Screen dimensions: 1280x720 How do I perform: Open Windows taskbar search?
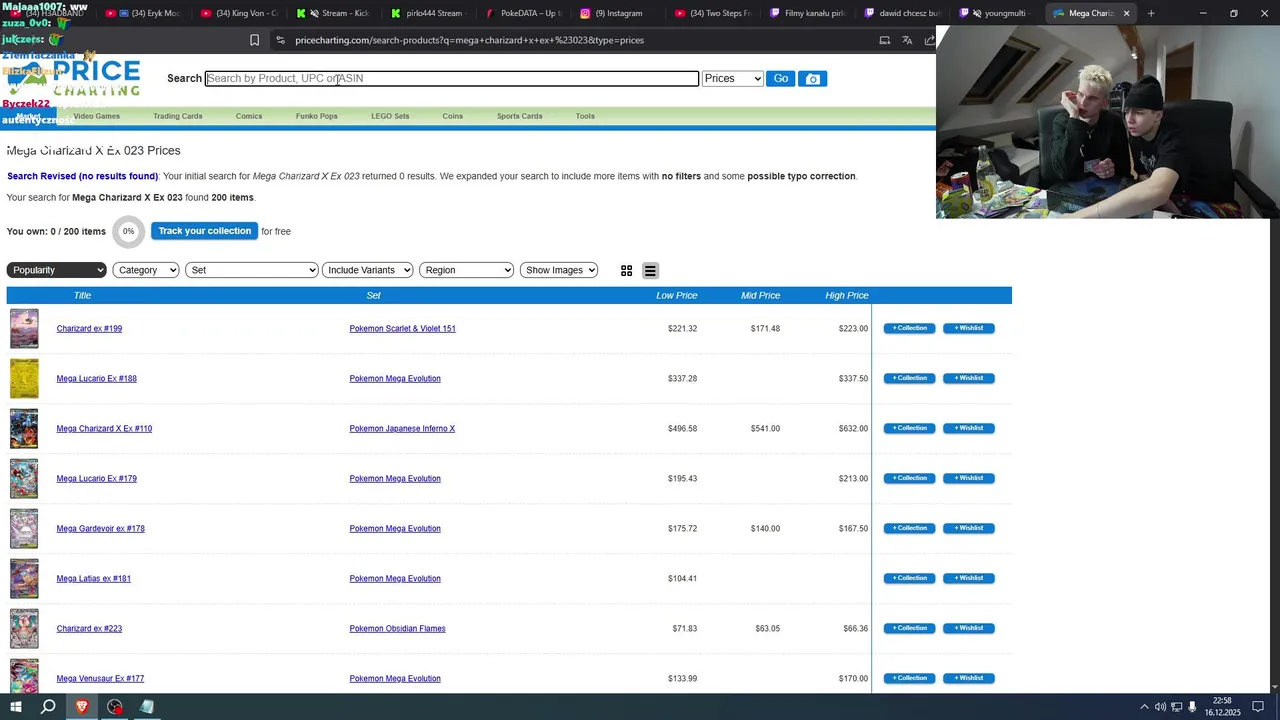(48, 707)
